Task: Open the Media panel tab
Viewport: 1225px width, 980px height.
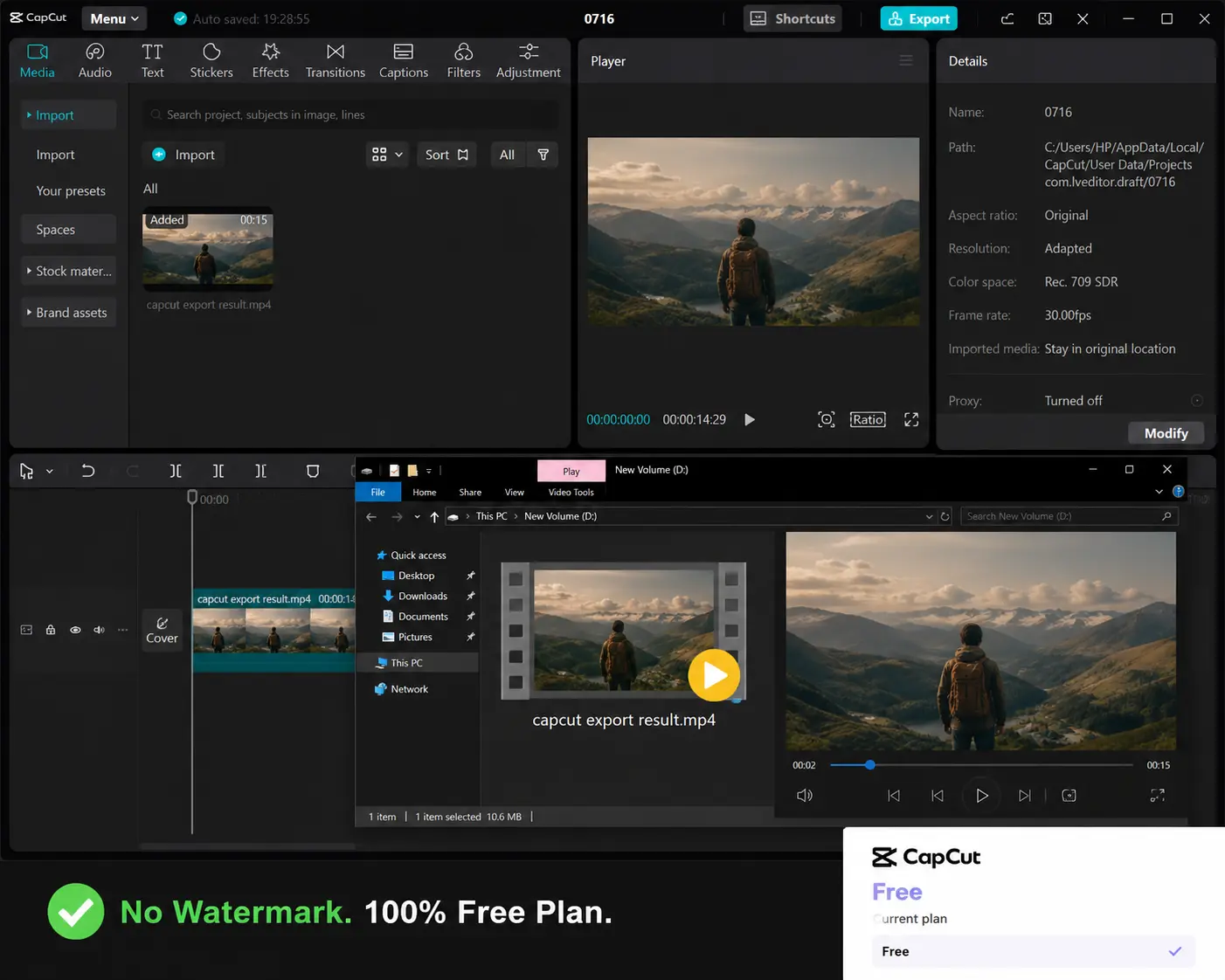Action: click(x=38, y=61)
